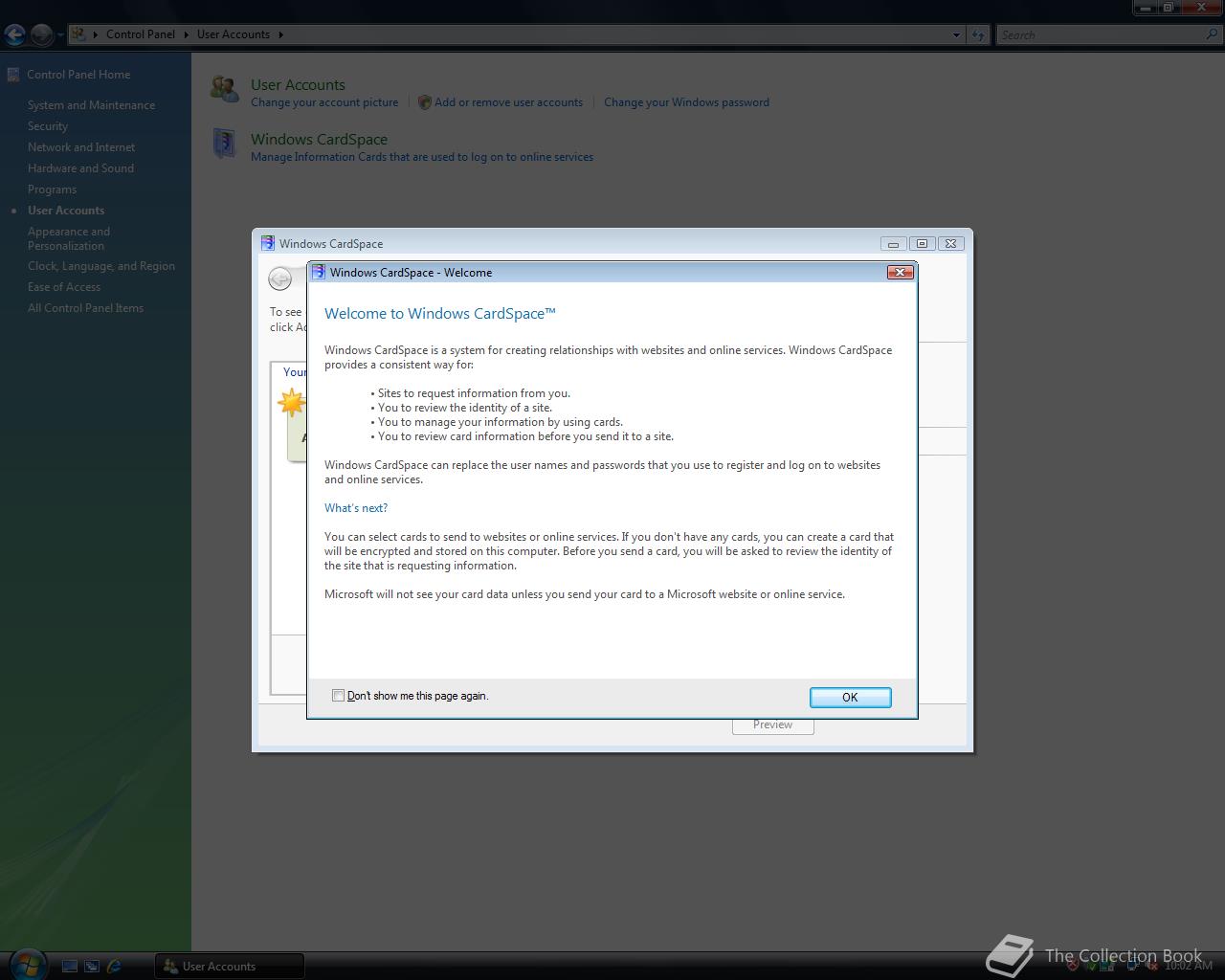Click the Switch between windows quick launch icon

point(92,967)
